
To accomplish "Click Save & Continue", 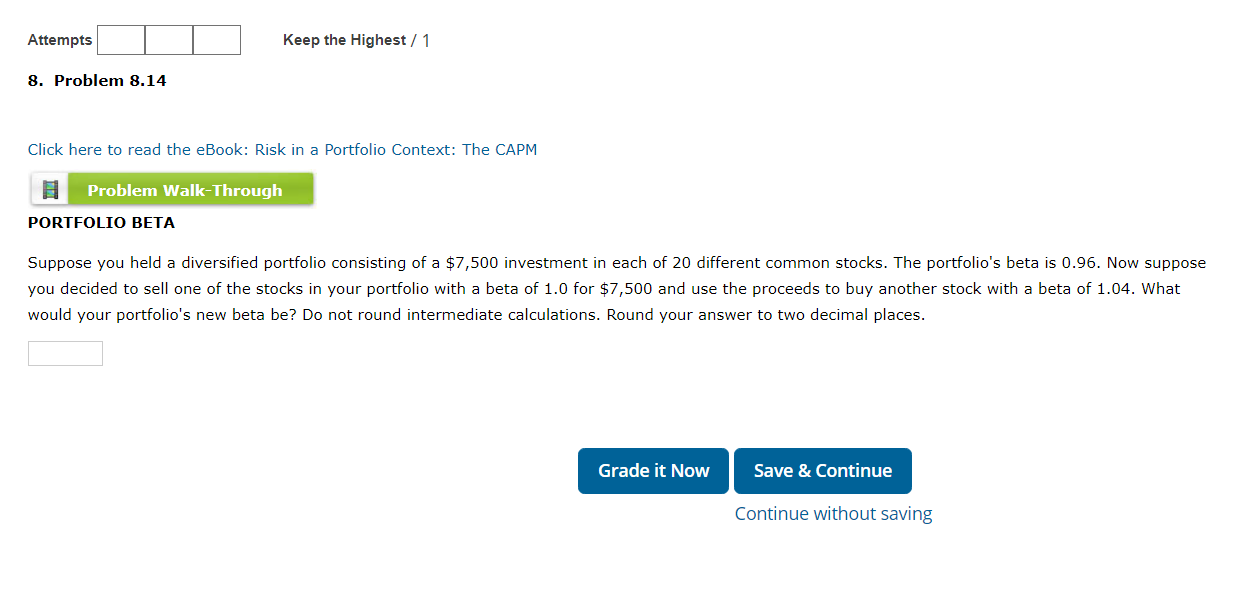I will click(x=822, y=470).
